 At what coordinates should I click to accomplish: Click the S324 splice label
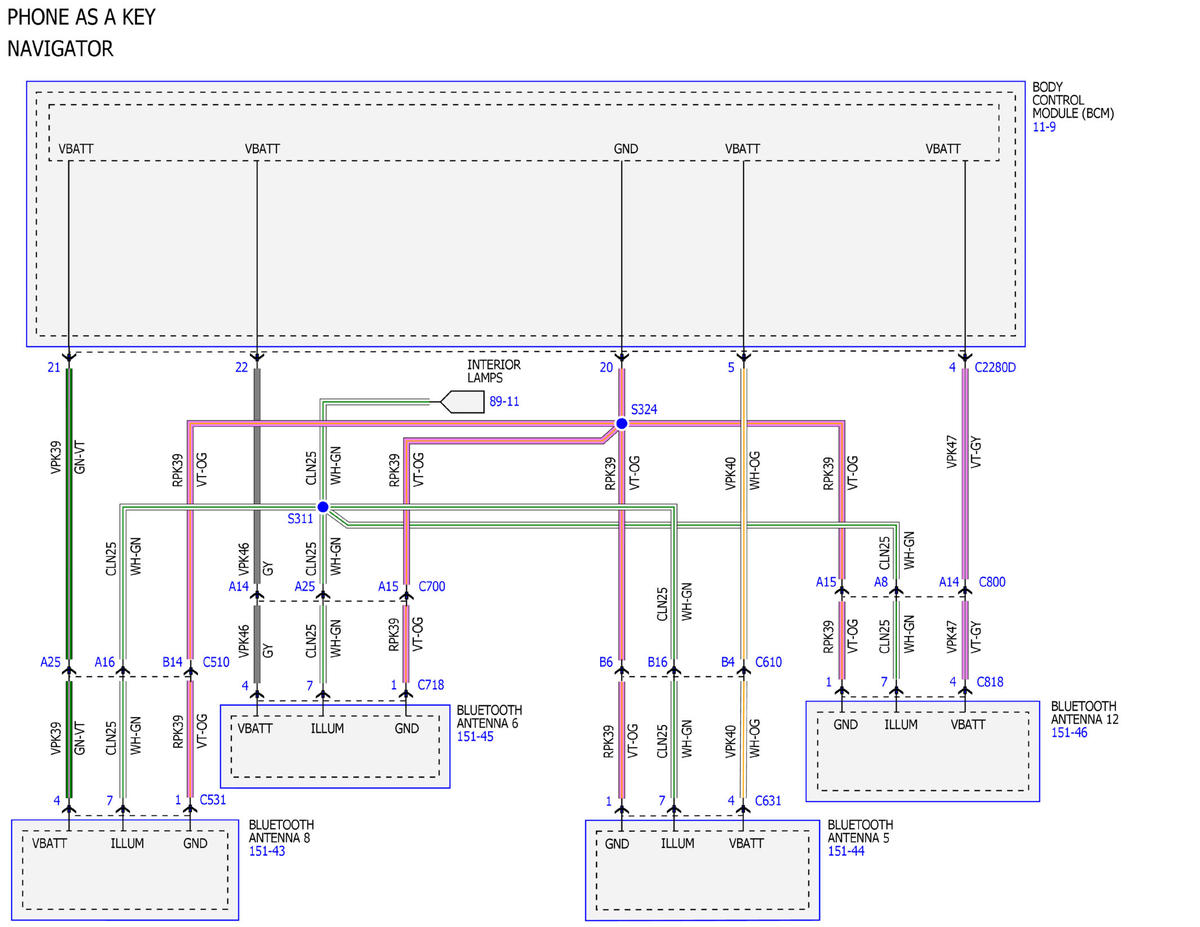click(645, 411)
